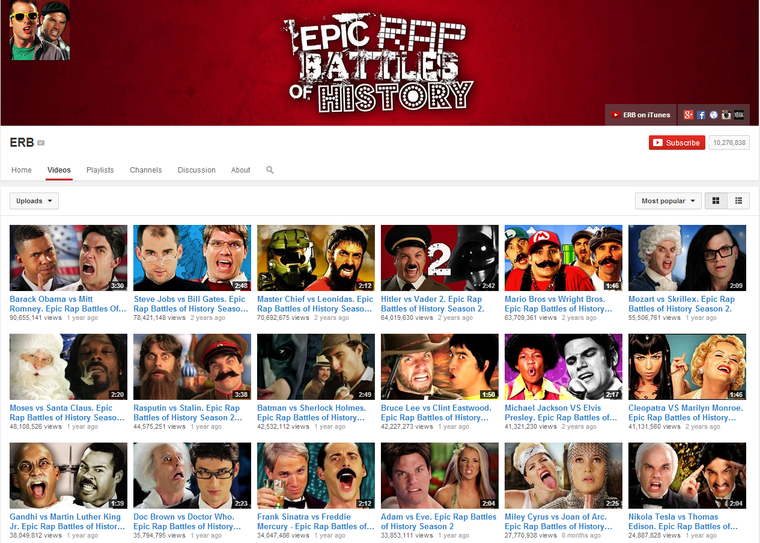Open Cleopatra VS Marilyn Monroe title link
Image resolution: width=760 pixels, height=543 pixels.
[x=686, y=413]
